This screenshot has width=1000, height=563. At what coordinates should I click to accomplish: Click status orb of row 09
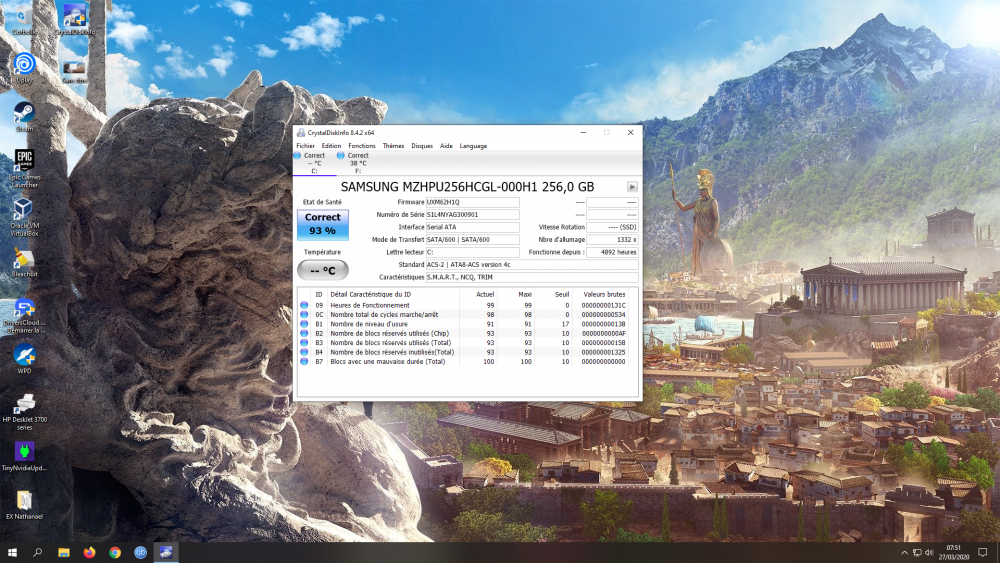coord(304,305)
